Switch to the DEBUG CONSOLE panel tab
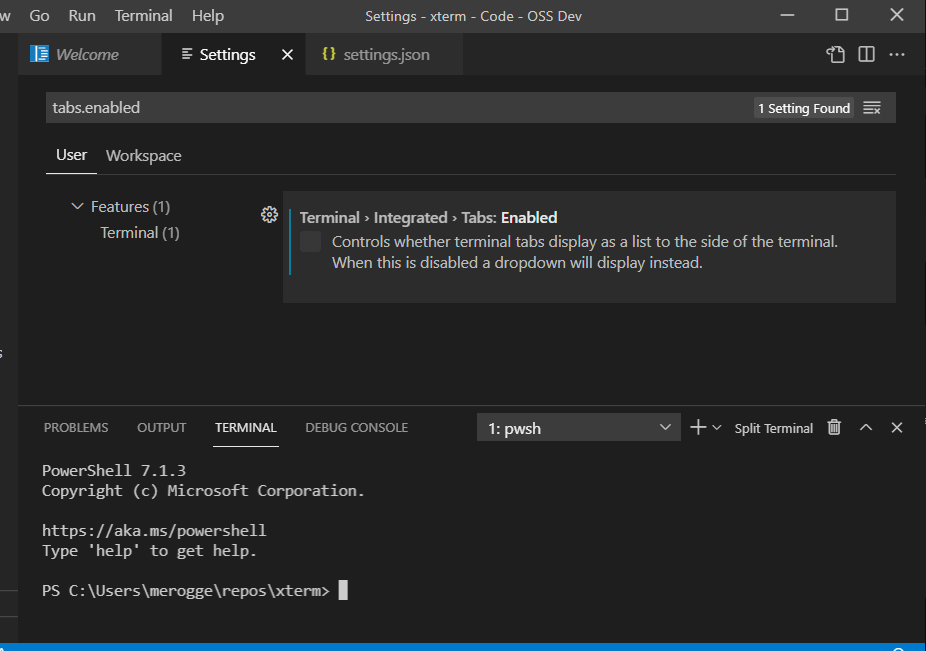Screen dimensions: 926x651 [x=356, y=427]
